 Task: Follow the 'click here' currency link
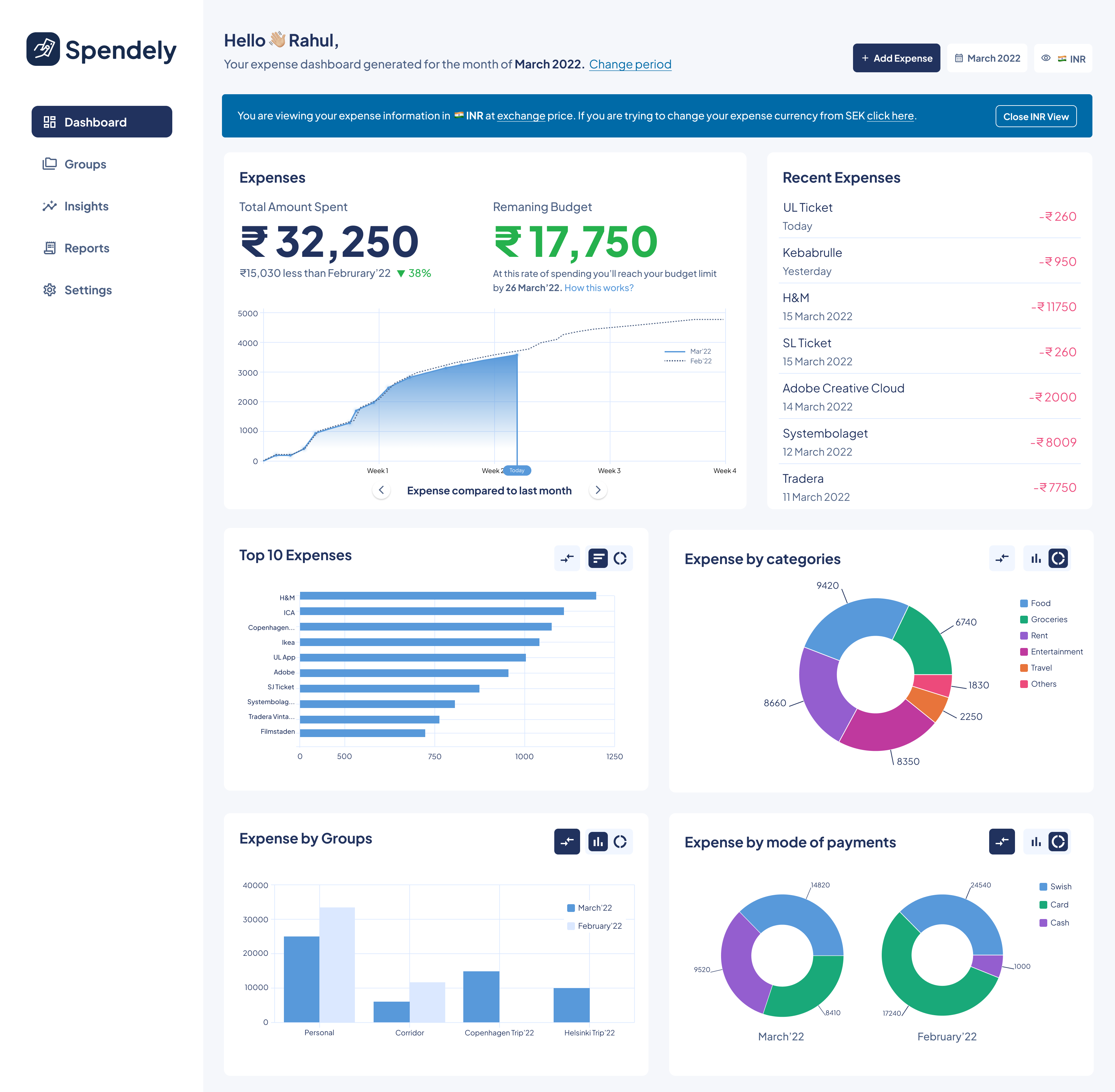890,116
